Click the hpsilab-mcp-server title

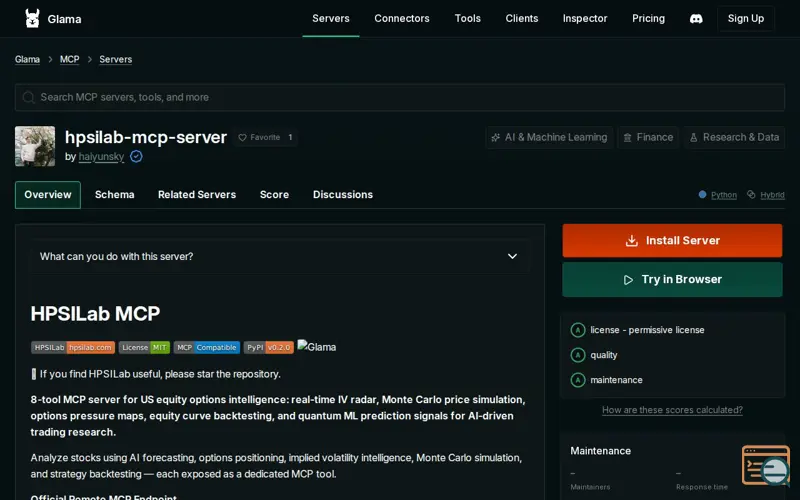click(146, 137)
